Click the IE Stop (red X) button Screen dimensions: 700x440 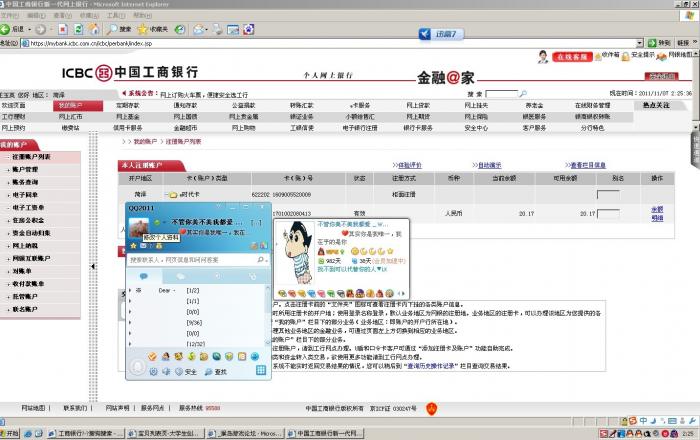pos(63,29)
